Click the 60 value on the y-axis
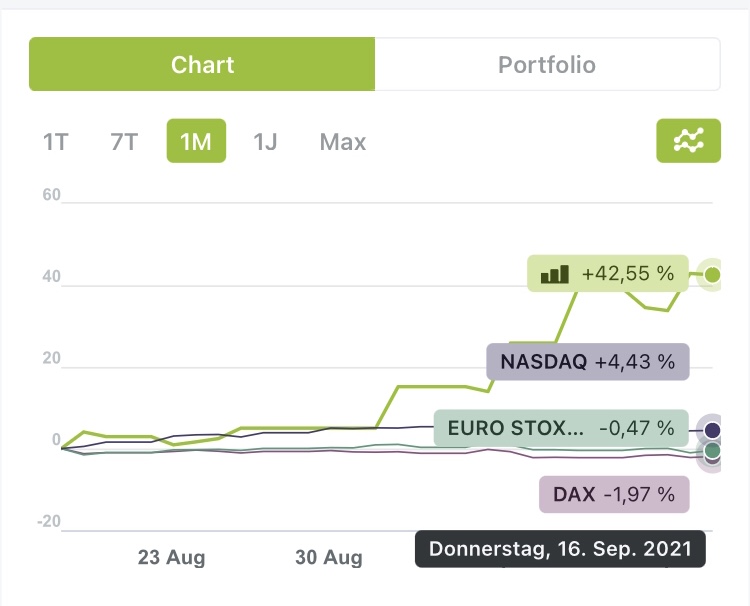The width and height of the screenshot is (750, 606). point(51,194)
